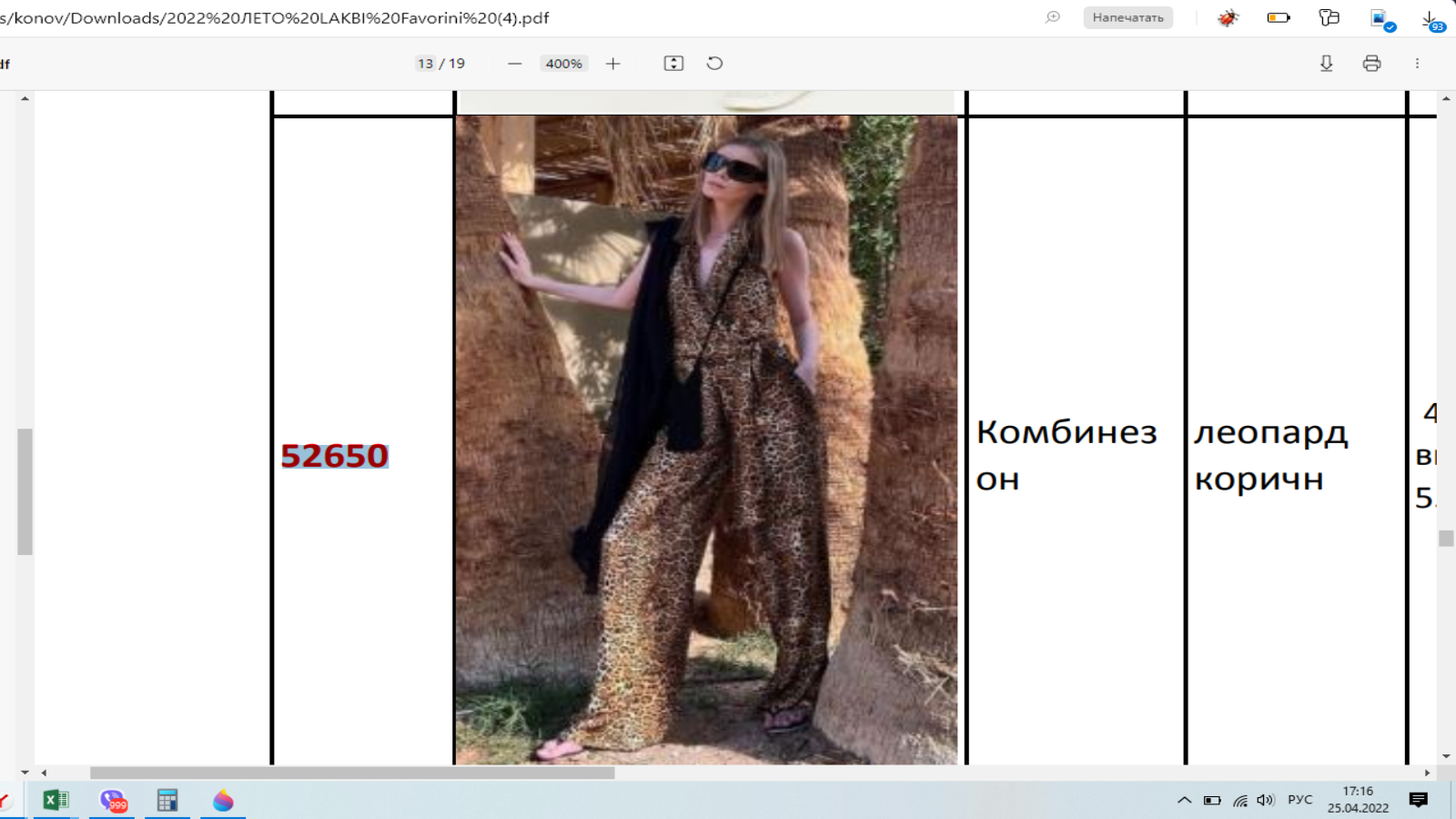Open Viber with 999 badge in taskbar

[113, 801]
